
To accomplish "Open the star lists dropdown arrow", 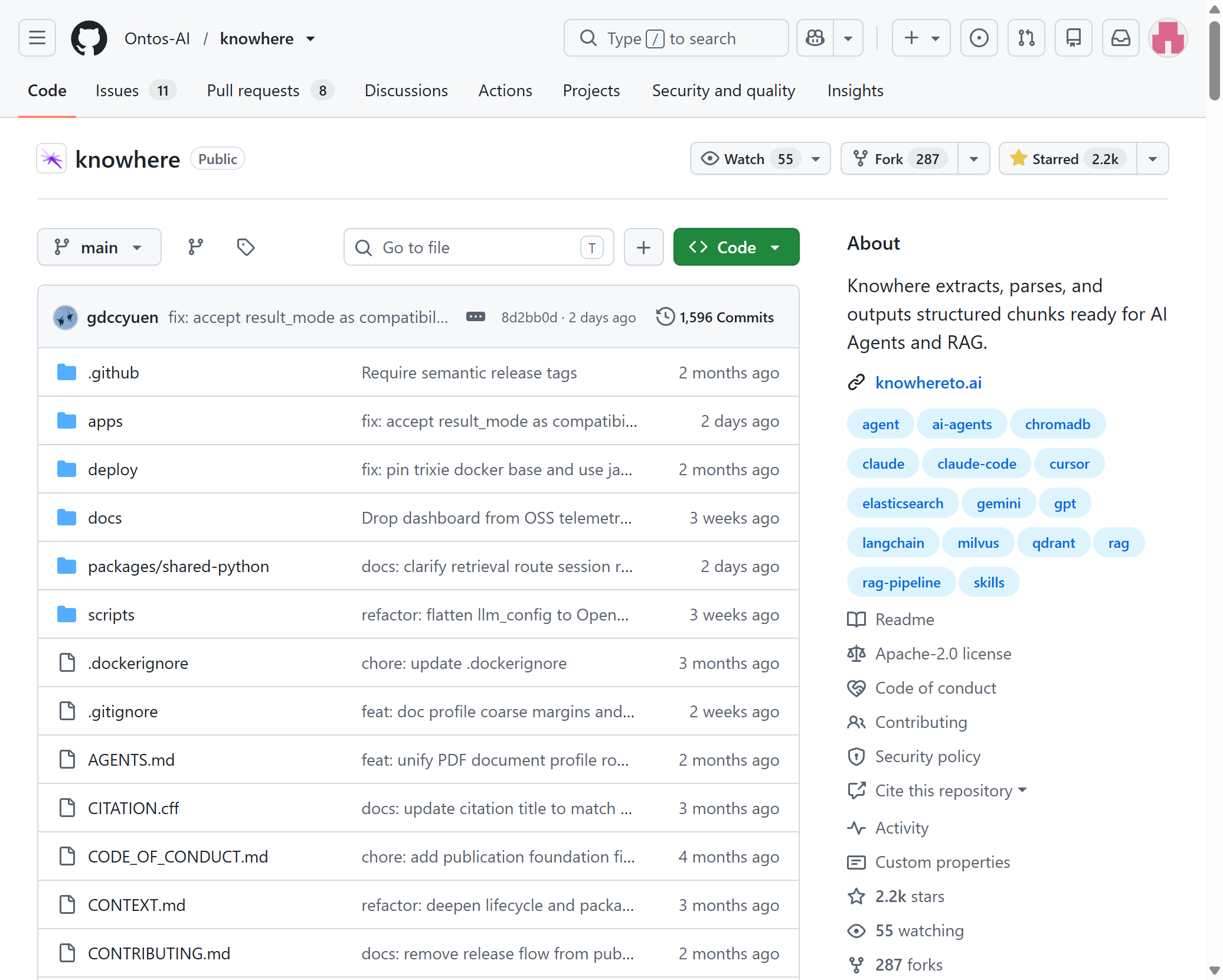I will (1153, 159).
